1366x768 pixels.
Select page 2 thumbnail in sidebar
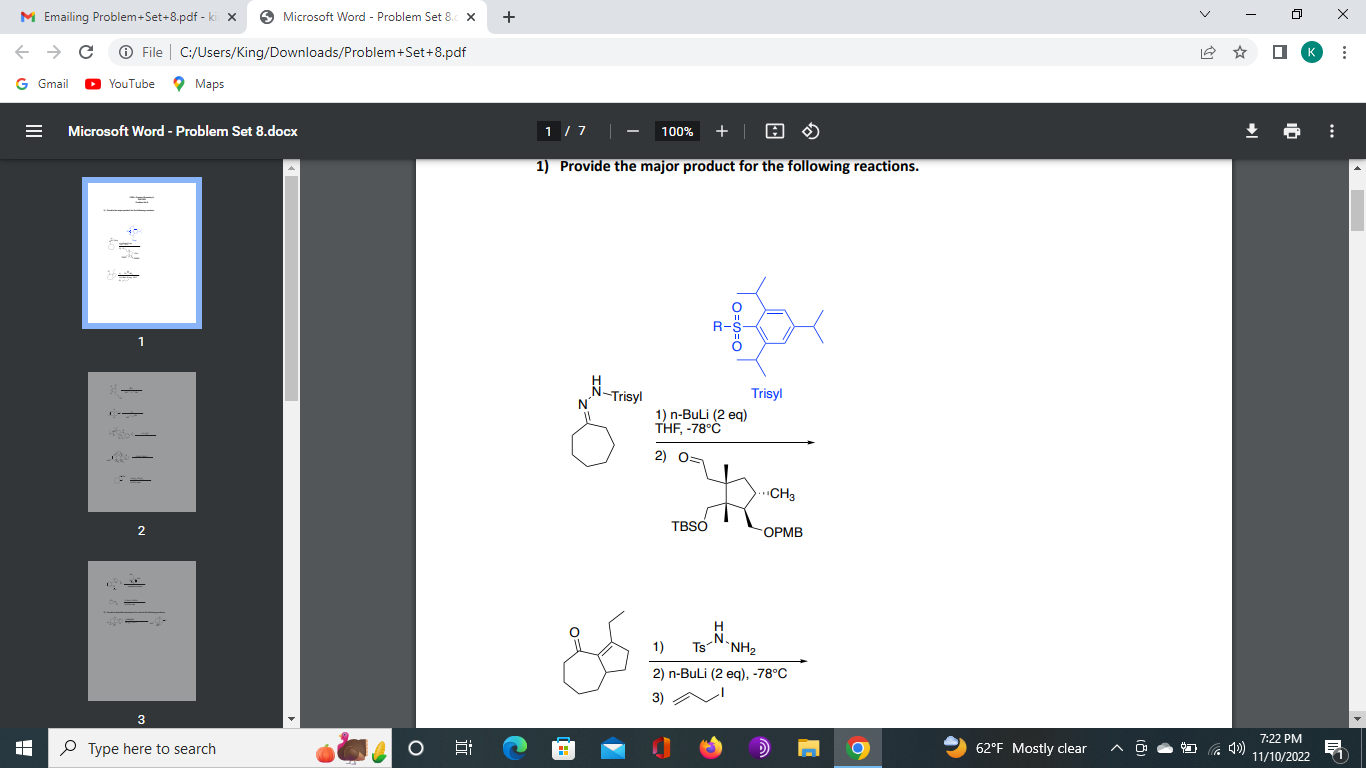[x=142, y=442]
